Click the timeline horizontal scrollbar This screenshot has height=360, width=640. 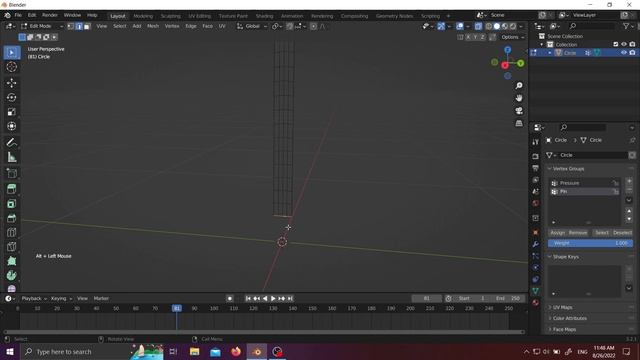click(264, 332)
